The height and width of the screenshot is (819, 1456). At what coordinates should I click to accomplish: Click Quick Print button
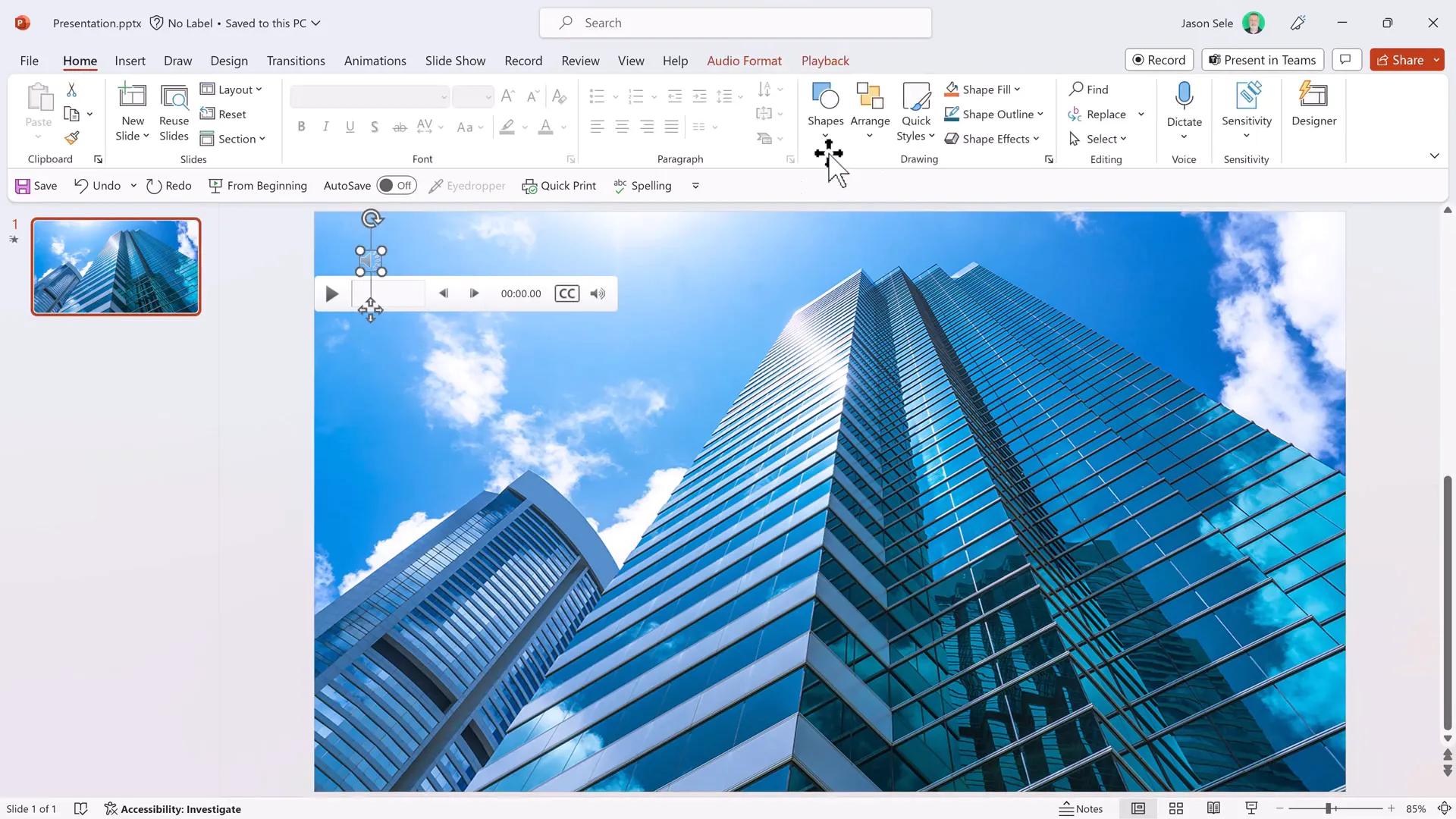click(559, 186)
